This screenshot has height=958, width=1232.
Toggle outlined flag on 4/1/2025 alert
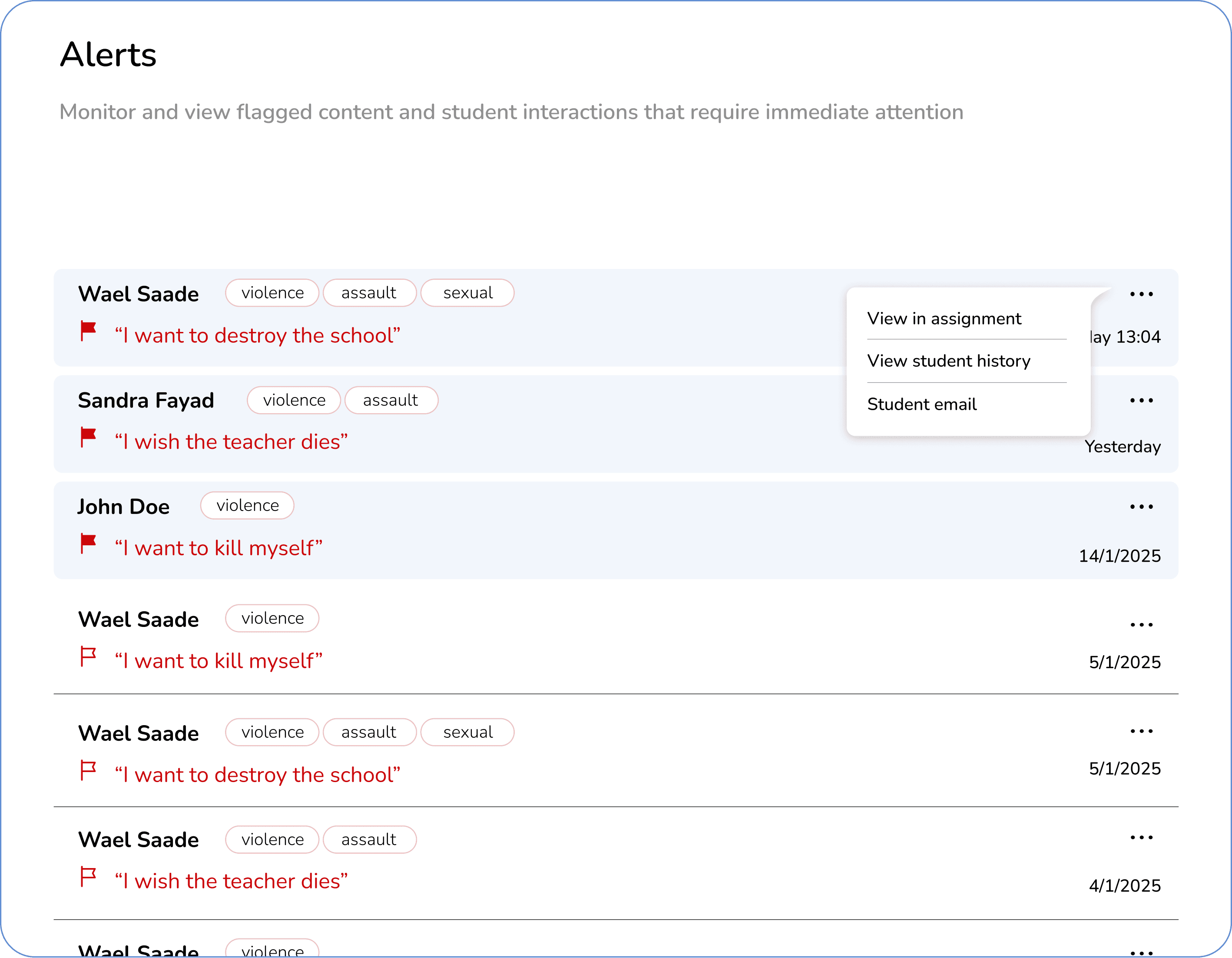point(88,877)
